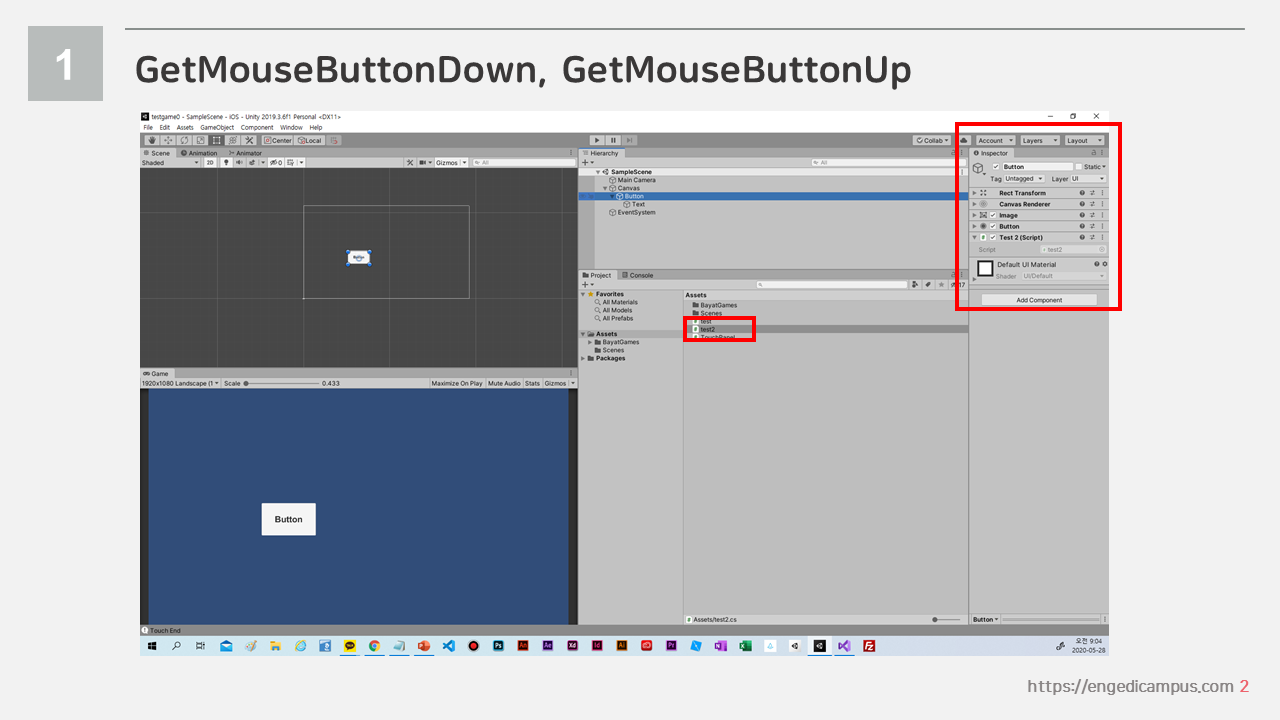Select the Rotate tool in Unity toolbar

[x=184, y=140]
